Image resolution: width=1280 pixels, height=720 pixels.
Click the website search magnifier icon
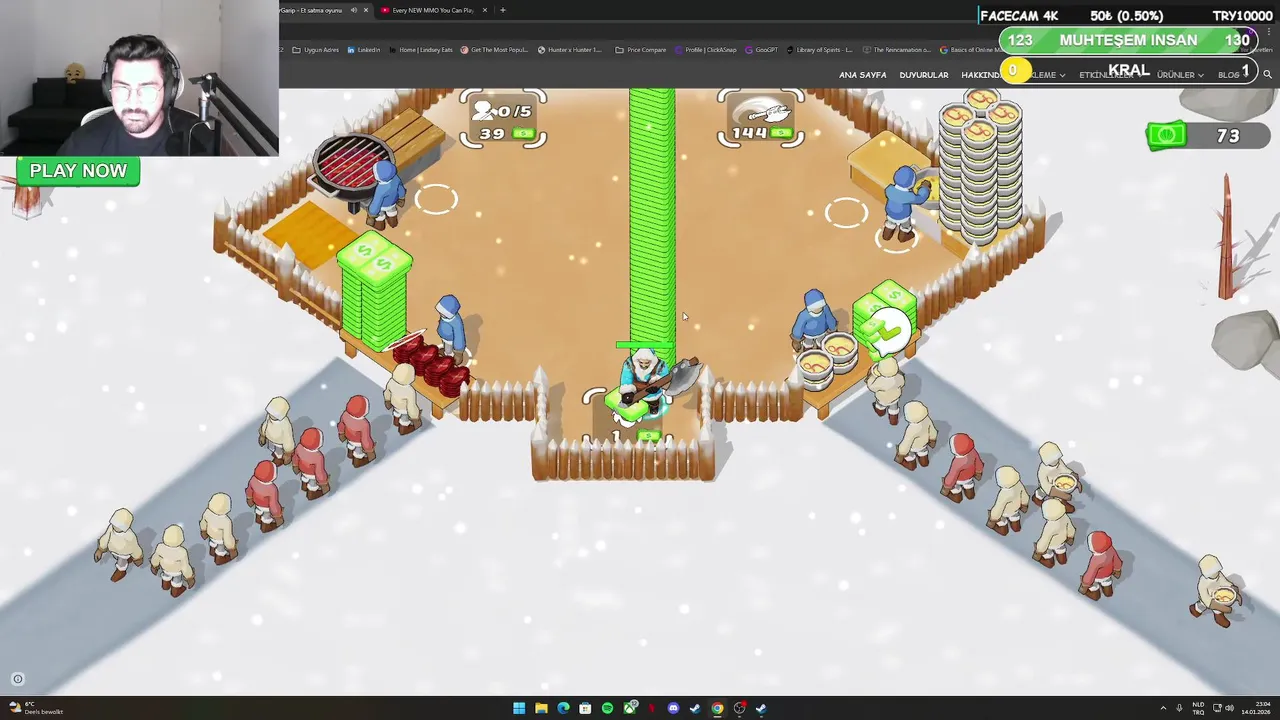[x=1267, y=75]
